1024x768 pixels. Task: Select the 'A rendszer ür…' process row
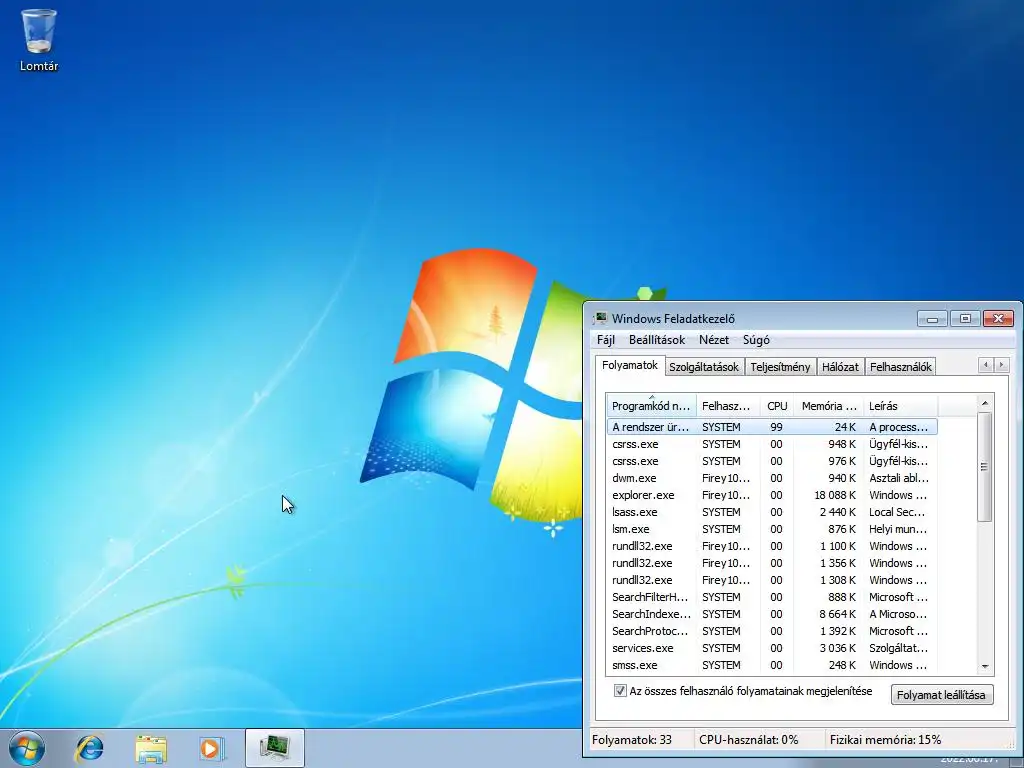pos(772,427)
